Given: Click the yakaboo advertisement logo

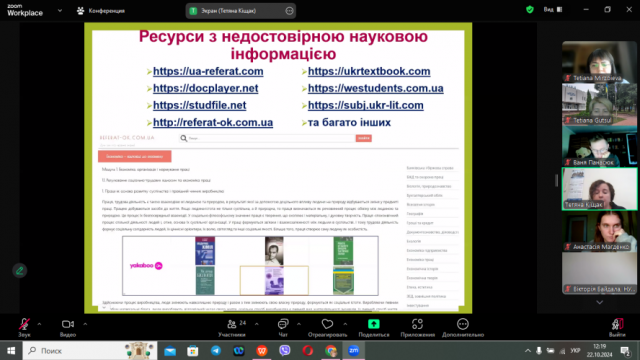Looking at the screenshot, I should [x=146, y=266].
